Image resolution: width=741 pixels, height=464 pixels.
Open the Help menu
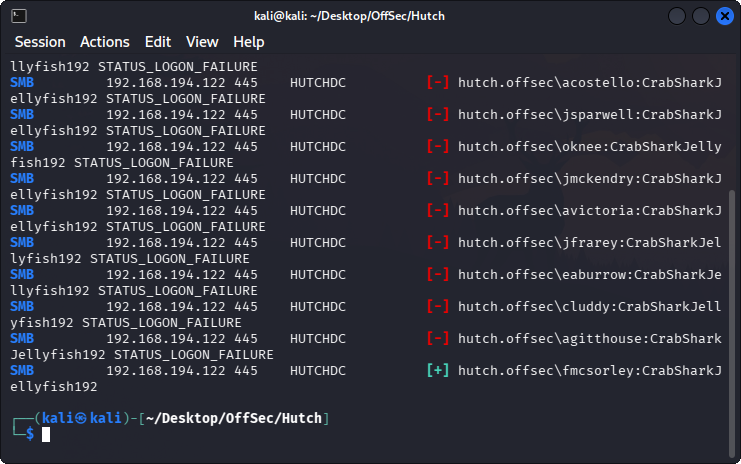click(x=249, y=42)
